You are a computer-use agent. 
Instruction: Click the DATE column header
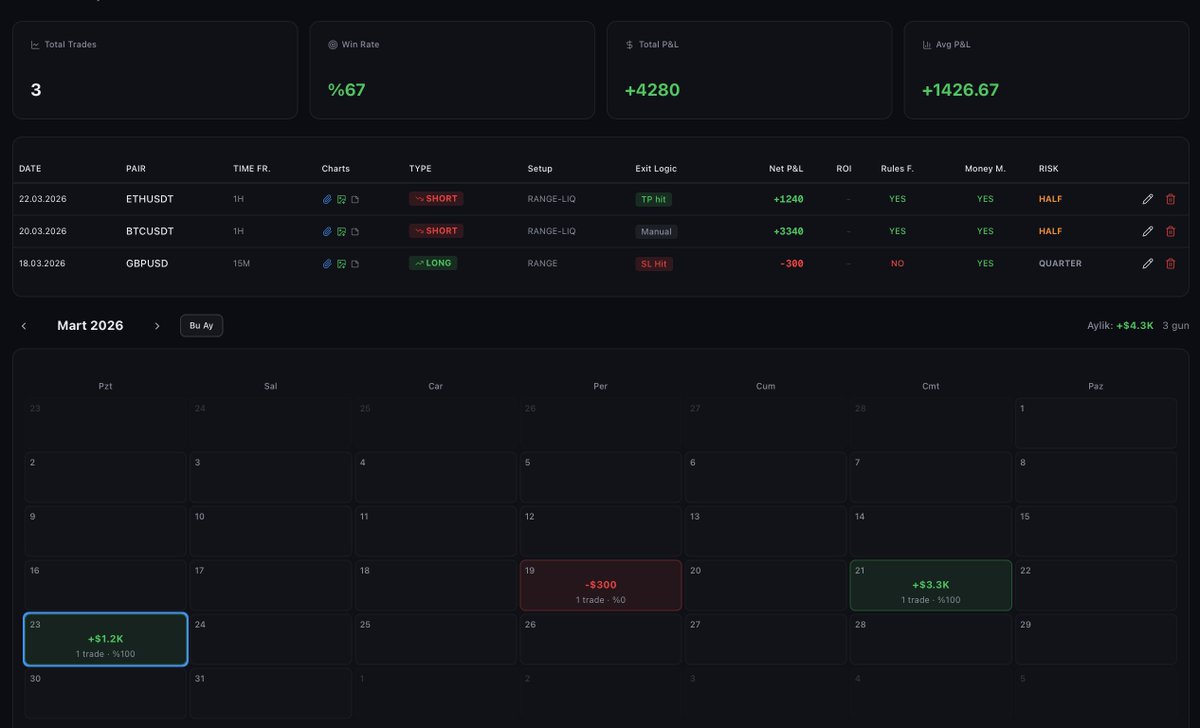(30, 169)
